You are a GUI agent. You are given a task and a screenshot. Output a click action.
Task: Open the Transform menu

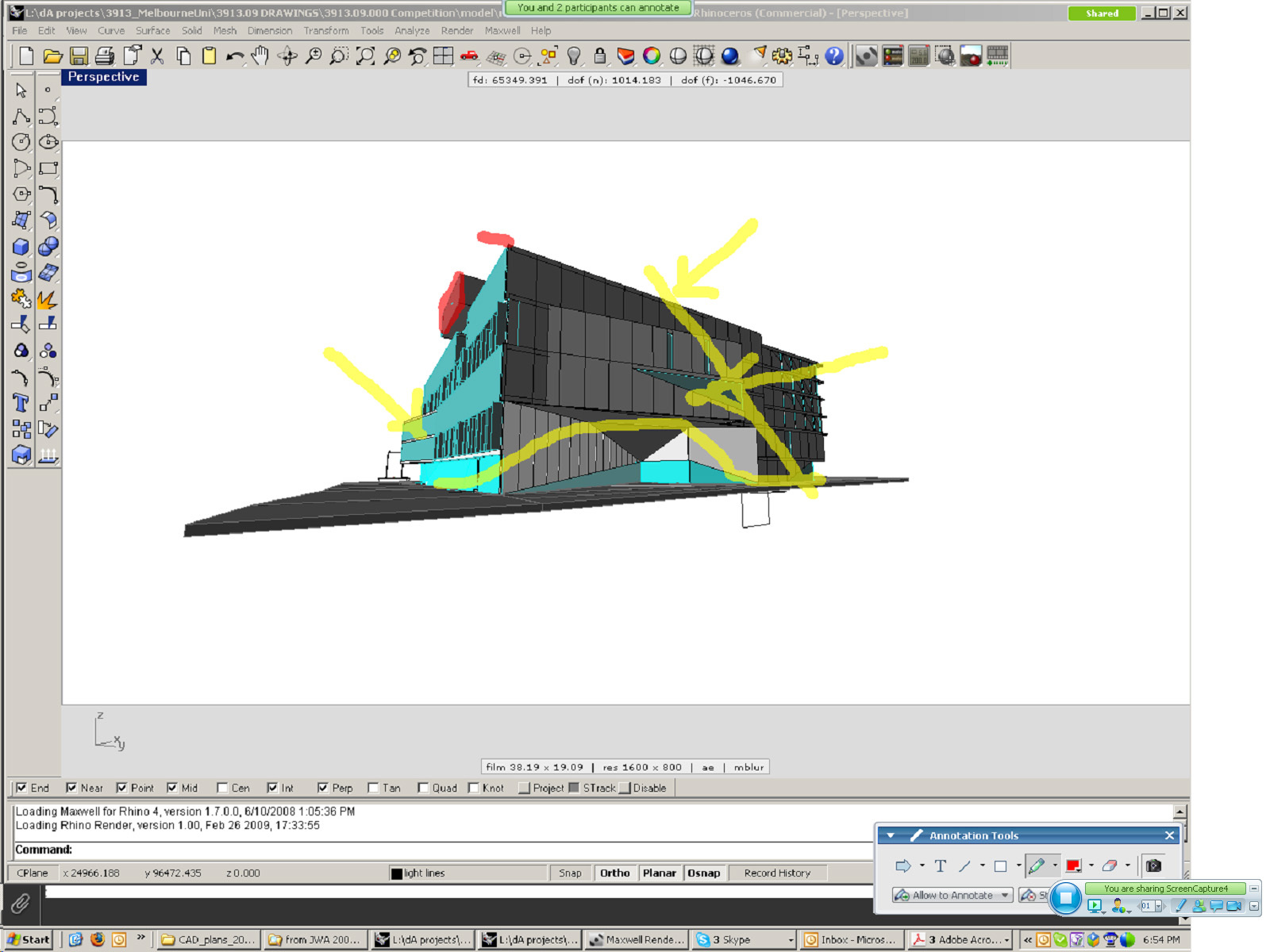click(325, 30)
